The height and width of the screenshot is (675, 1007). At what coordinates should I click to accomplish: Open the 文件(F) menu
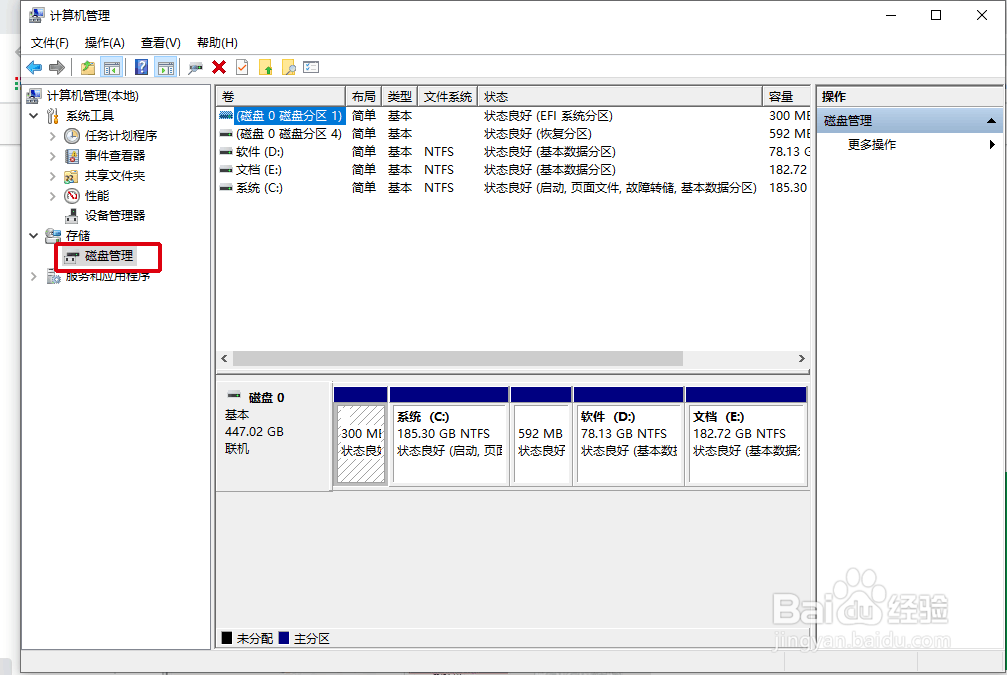point(49,42)
